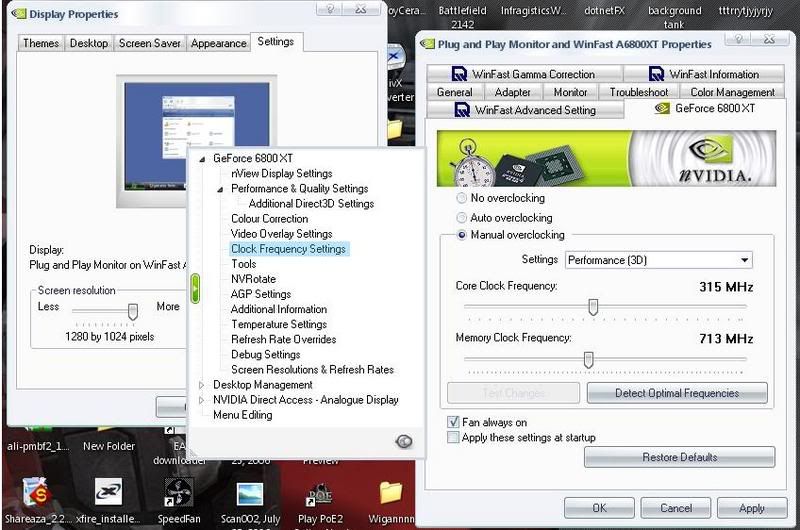This screenshot has width=800, height=530.
Task: Click the Memory Clock Frequency slider handle
Action: (588, 360)
